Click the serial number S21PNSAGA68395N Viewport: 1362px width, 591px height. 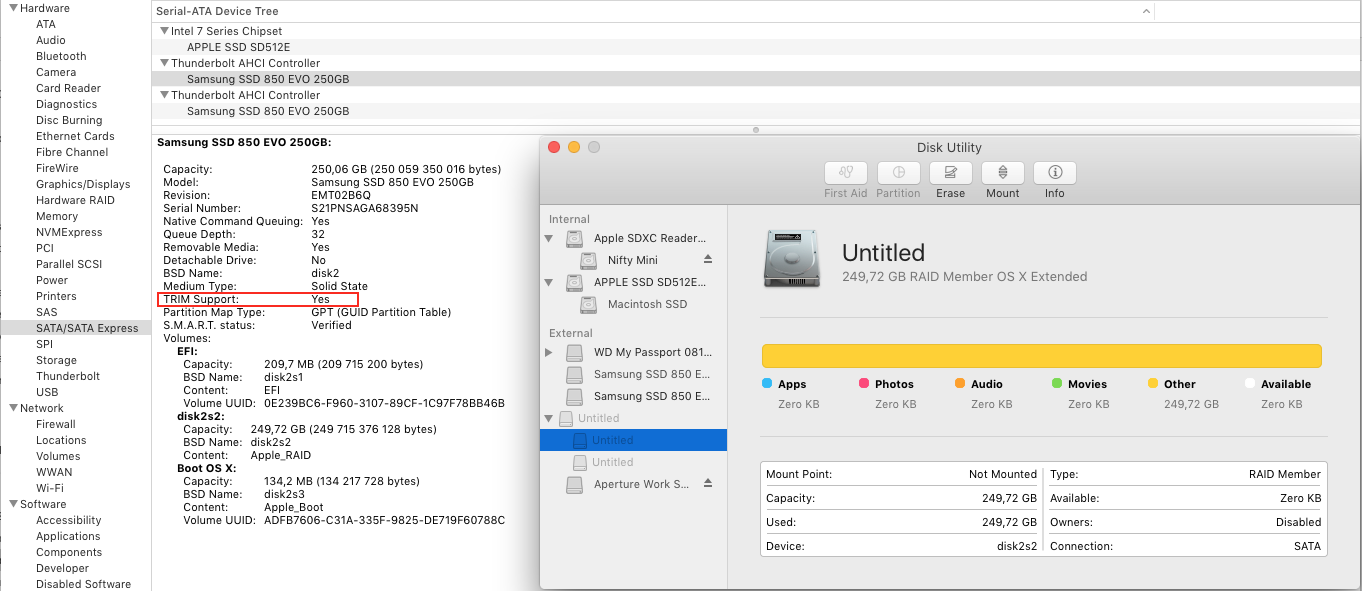tap(365, 208)
